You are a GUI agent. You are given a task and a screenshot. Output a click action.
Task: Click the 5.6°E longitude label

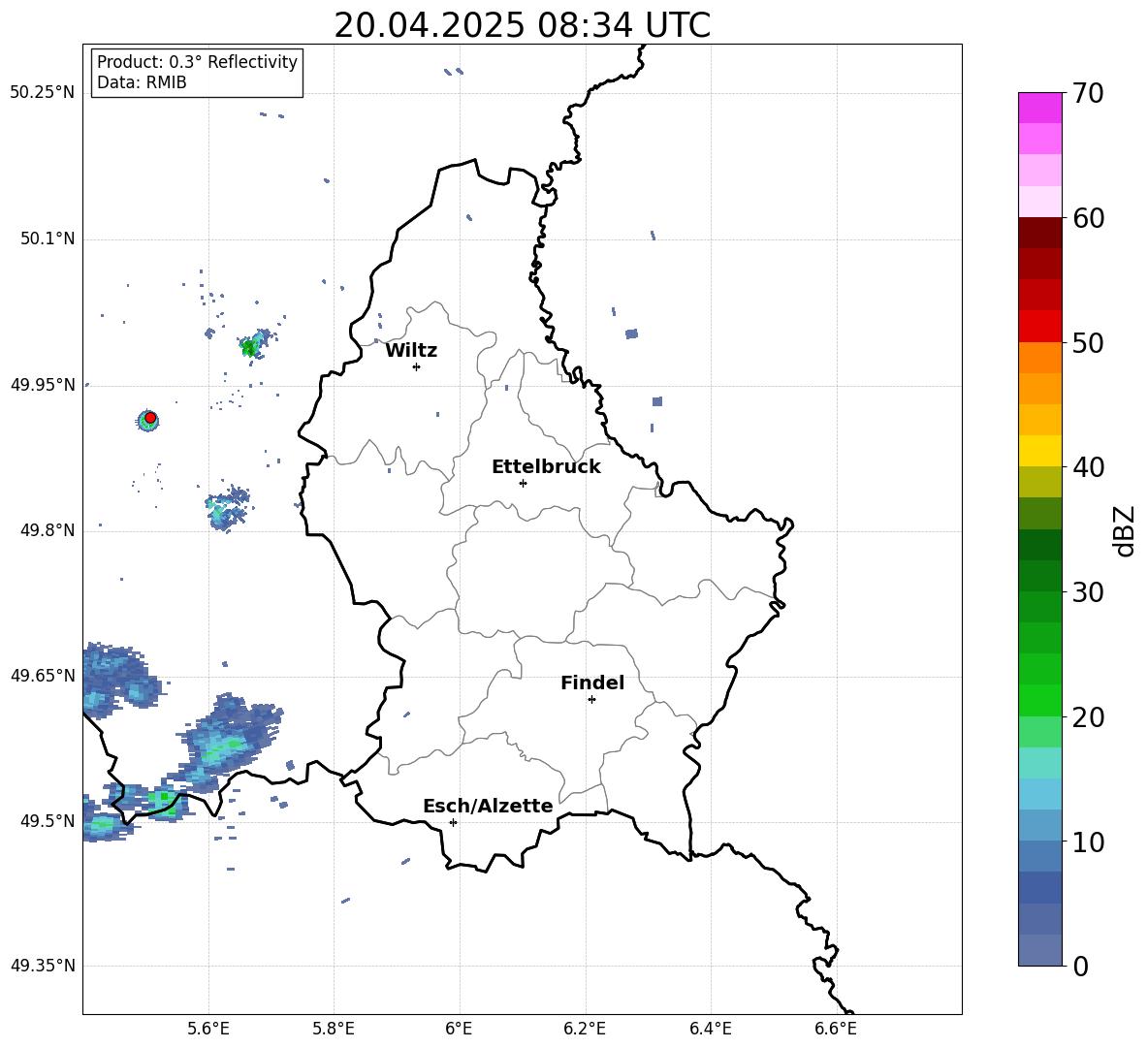[x=208, y=1029]
